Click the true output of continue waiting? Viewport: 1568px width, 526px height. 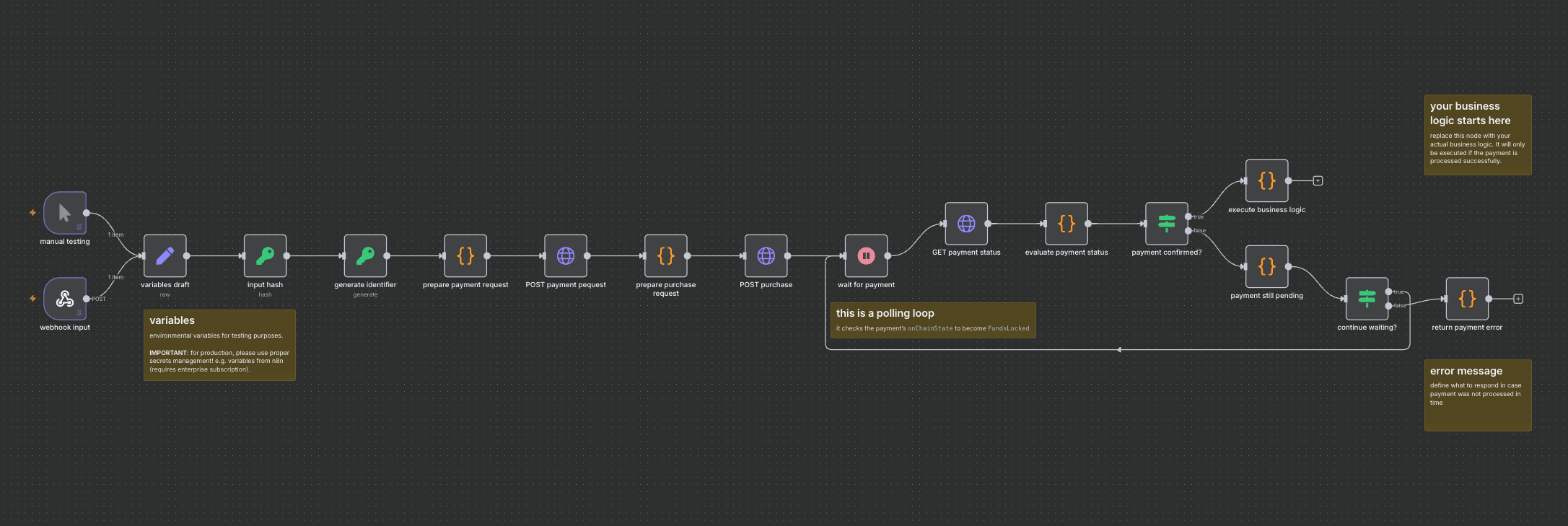[x=1389, y=292]
